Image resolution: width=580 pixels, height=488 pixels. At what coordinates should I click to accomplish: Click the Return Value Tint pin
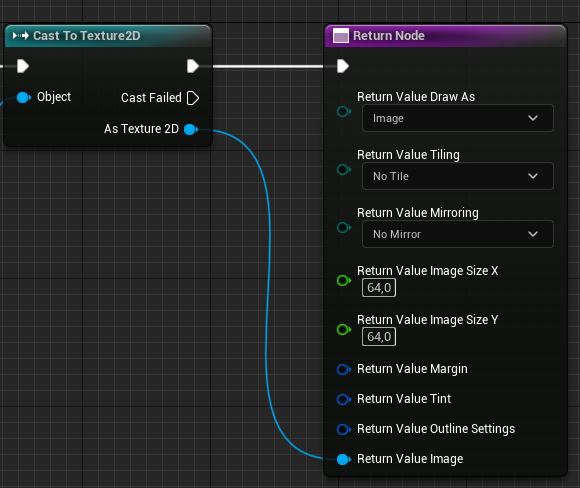[344, 399]
